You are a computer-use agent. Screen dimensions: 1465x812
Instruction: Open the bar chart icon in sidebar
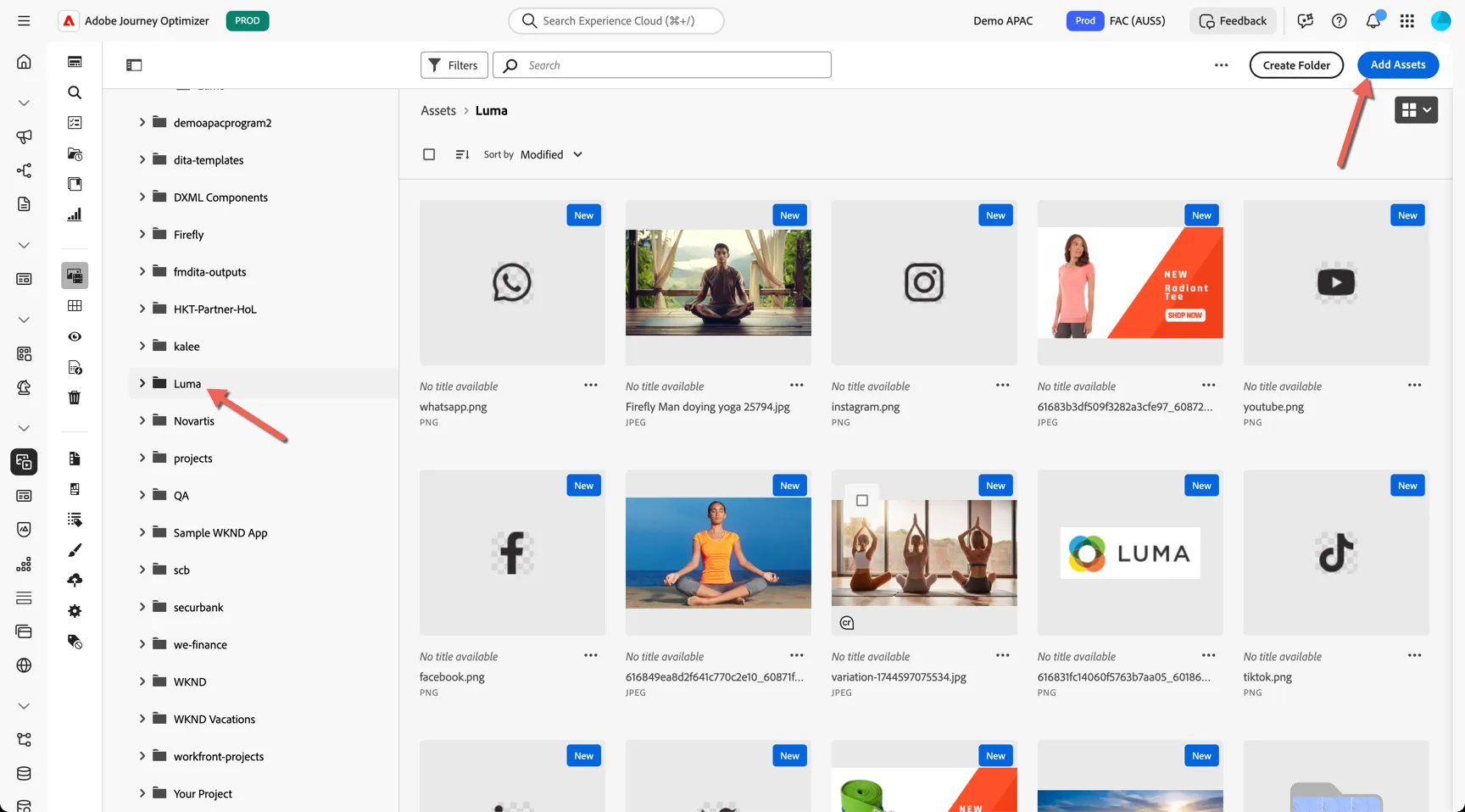pos(75,214)
